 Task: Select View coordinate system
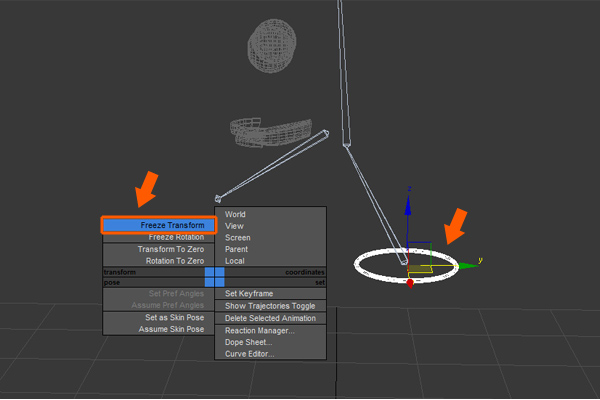270,226
